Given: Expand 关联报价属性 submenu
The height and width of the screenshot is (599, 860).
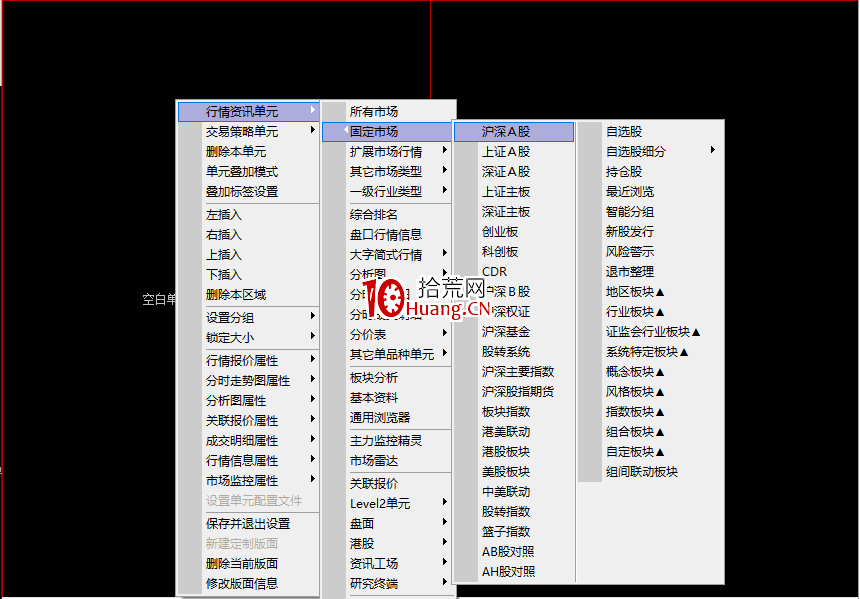Looking at the screenshot, I should pos(248,421).
